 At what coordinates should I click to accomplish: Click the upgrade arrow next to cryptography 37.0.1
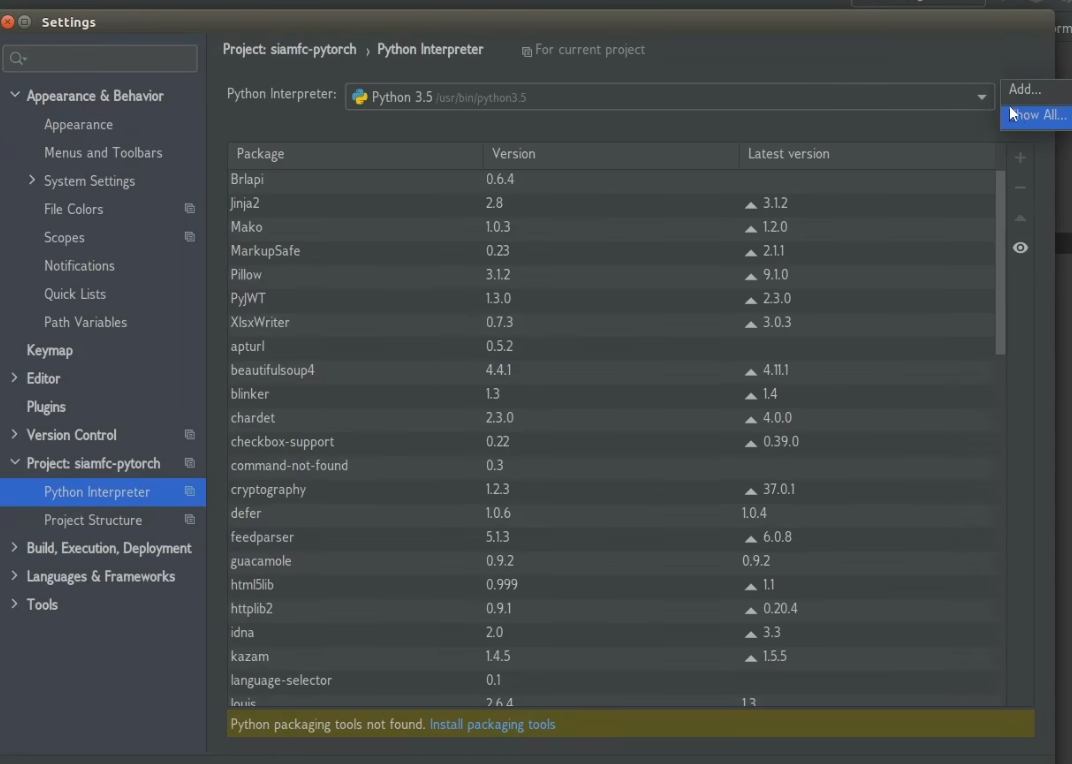(x=751, y=490)
